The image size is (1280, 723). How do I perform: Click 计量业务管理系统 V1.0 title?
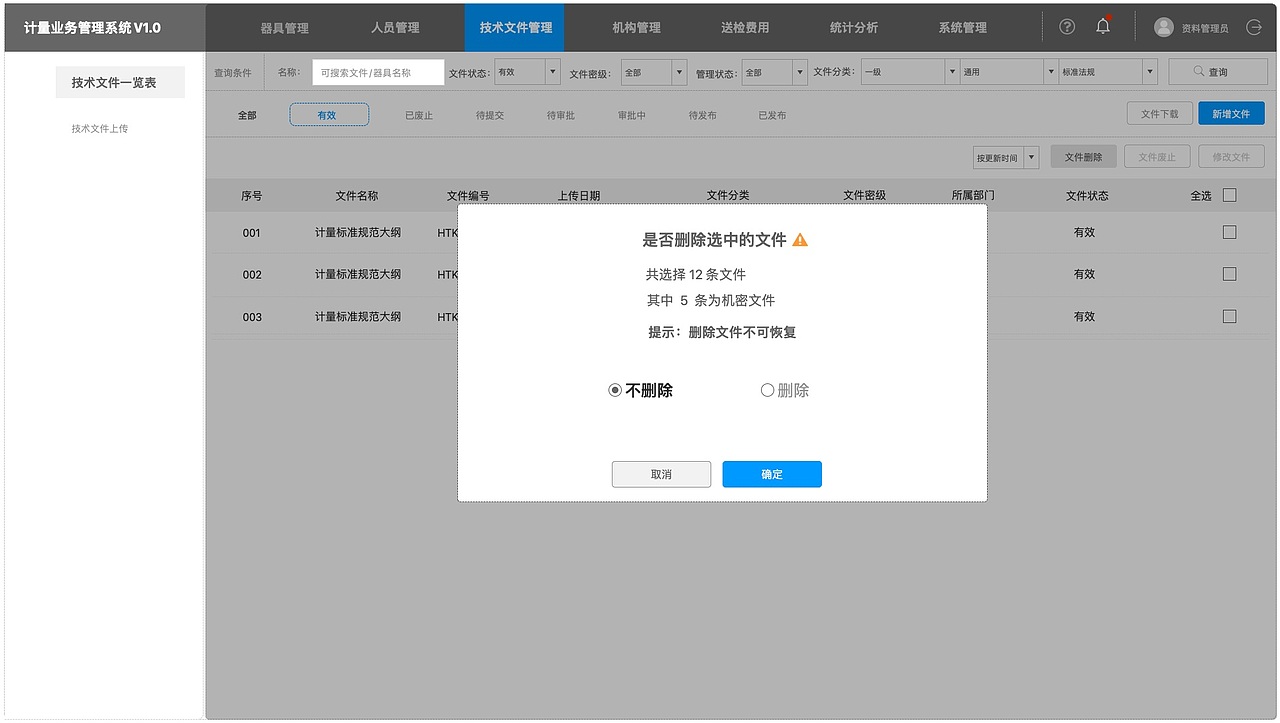(92, 27)
